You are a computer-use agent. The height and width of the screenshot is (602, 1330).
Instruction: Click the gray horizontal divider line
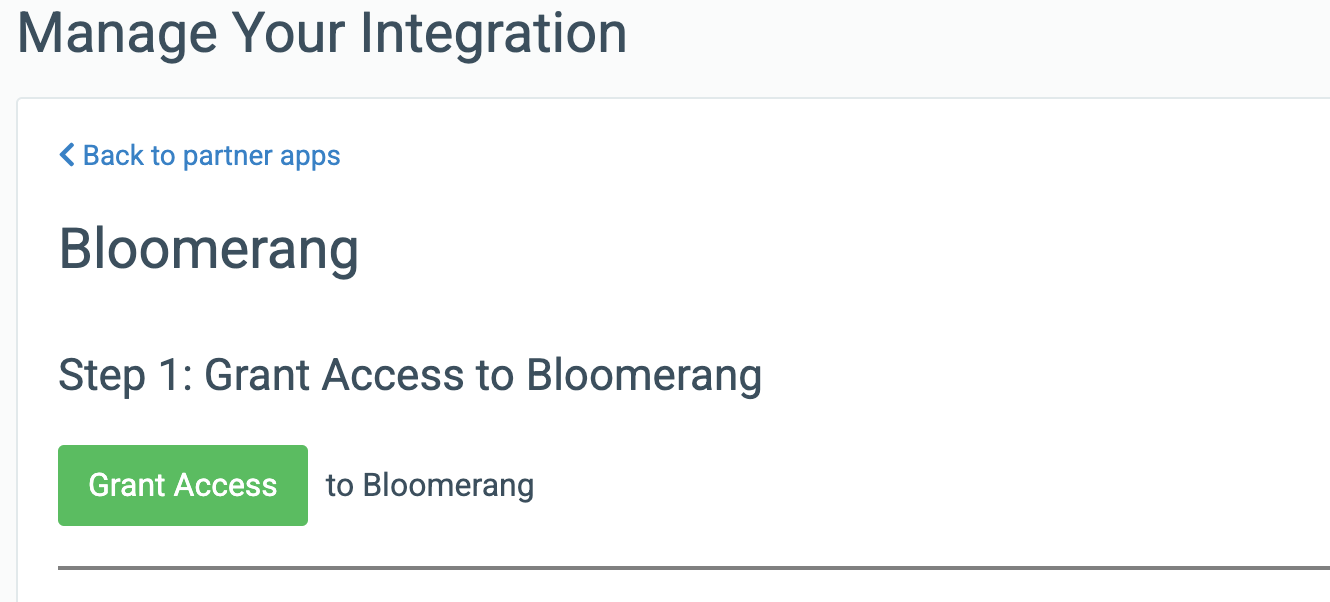(x=694, y=567)
